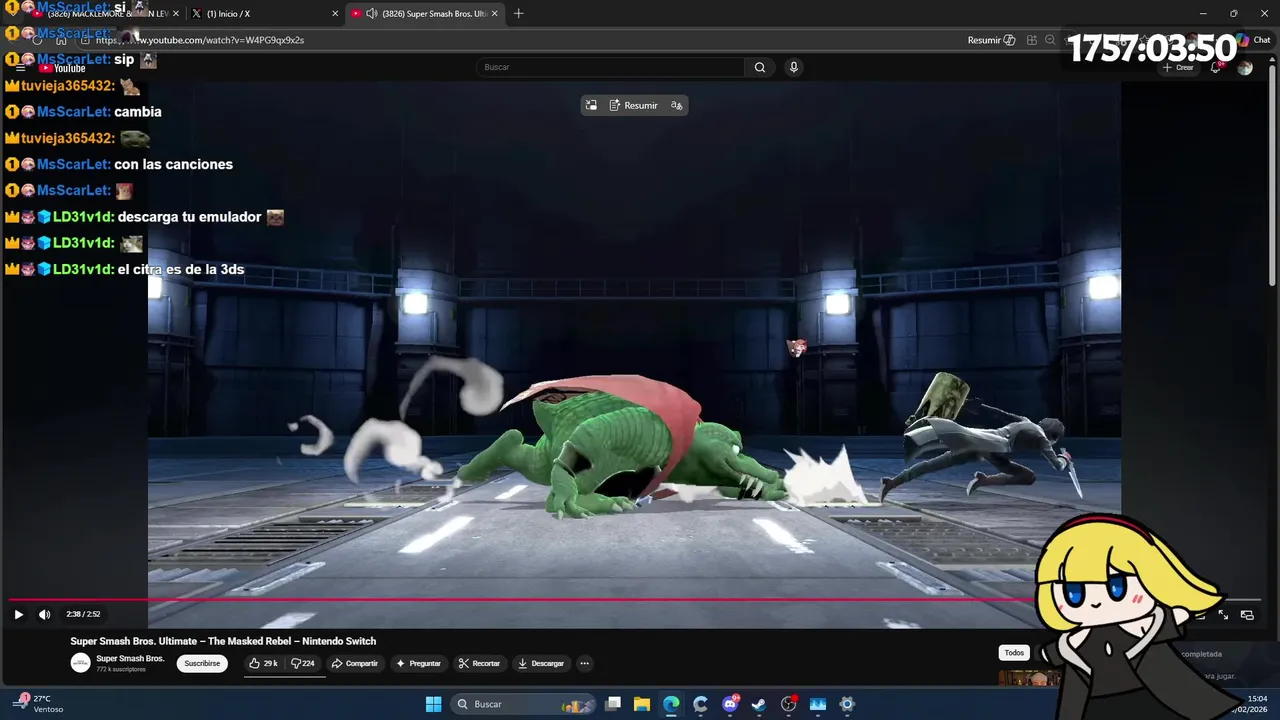Open the YouTube account avatar menu
This screenshot has width=1280, height=720.
point(1245,67)
